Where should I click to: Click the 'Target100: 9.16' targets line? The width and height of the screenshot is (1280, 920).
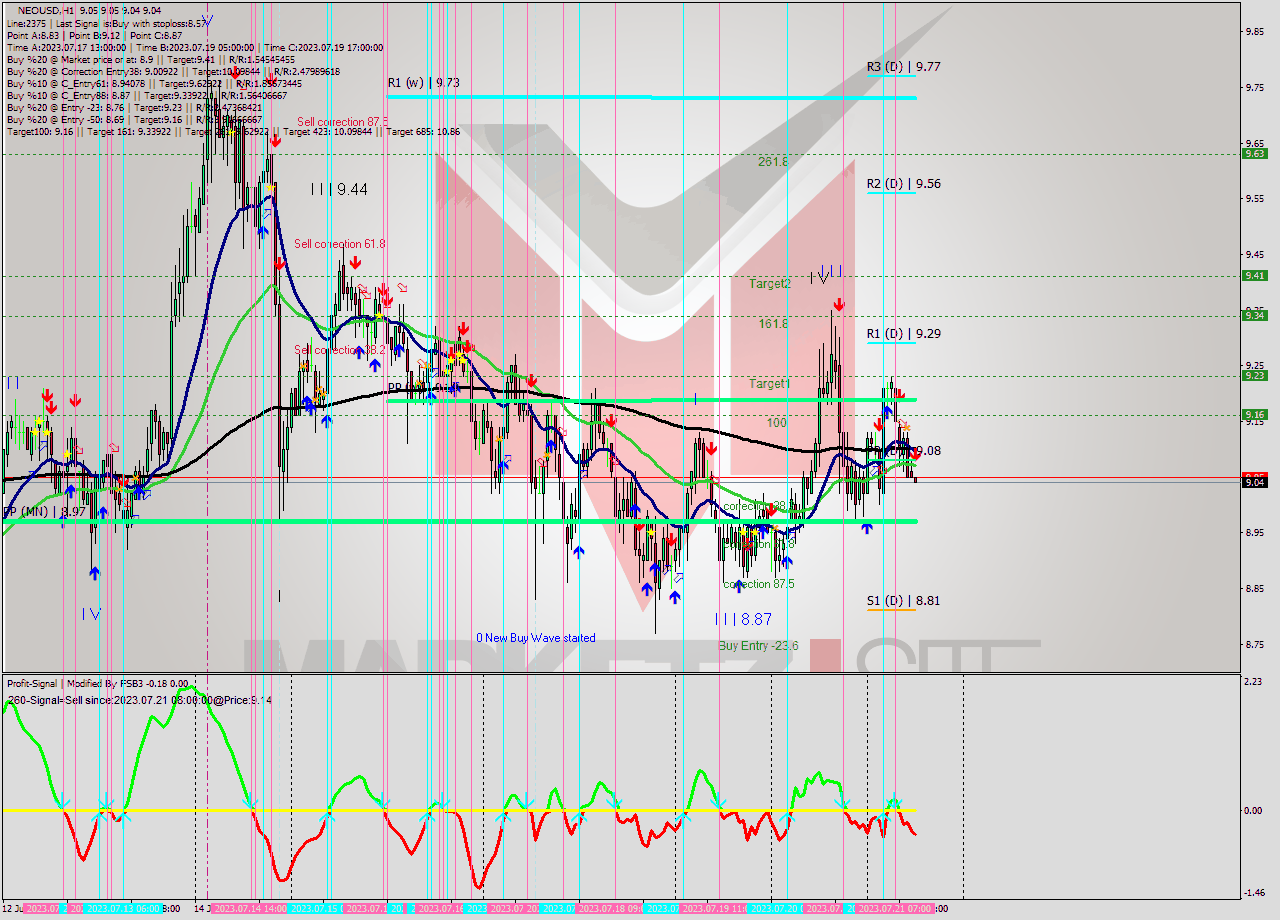pos(232,132)
